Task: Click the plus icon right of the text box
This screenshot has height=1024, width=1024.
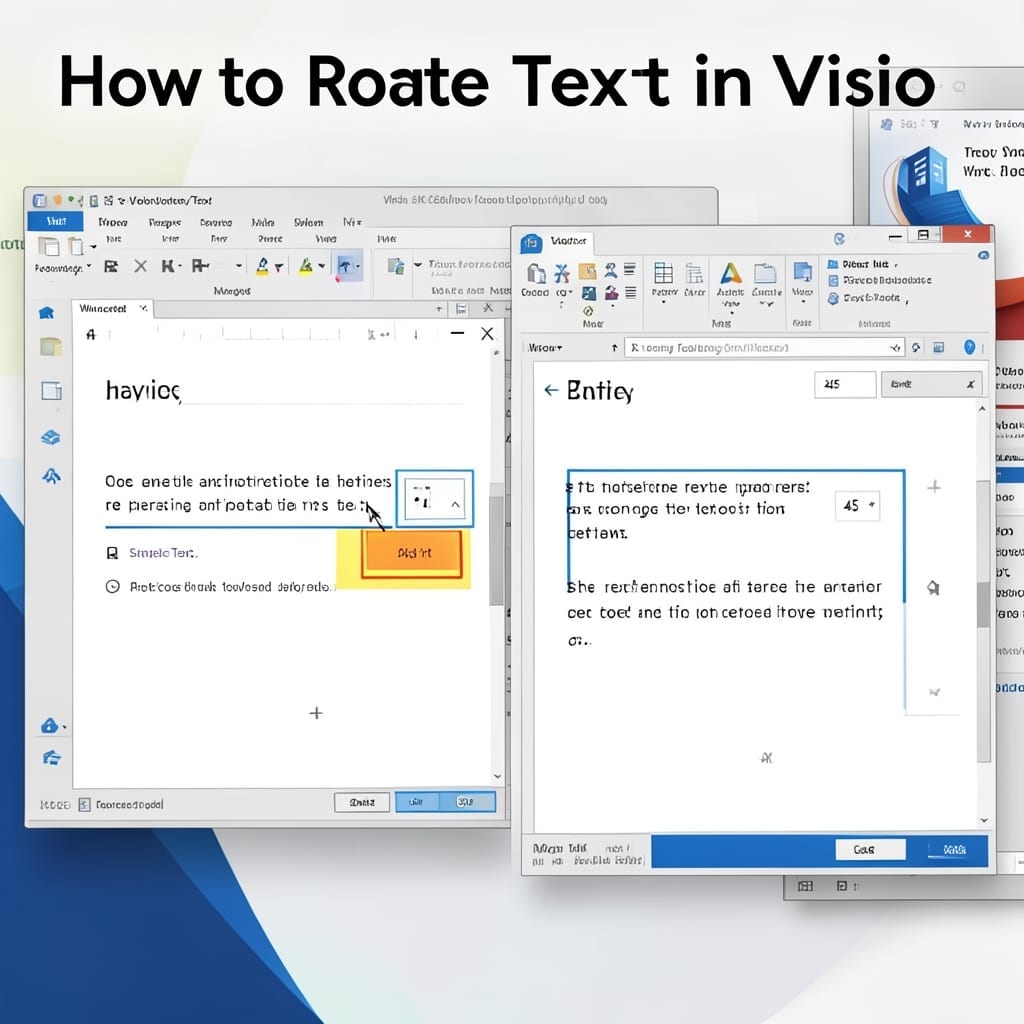Action: [x=935, y=487]
